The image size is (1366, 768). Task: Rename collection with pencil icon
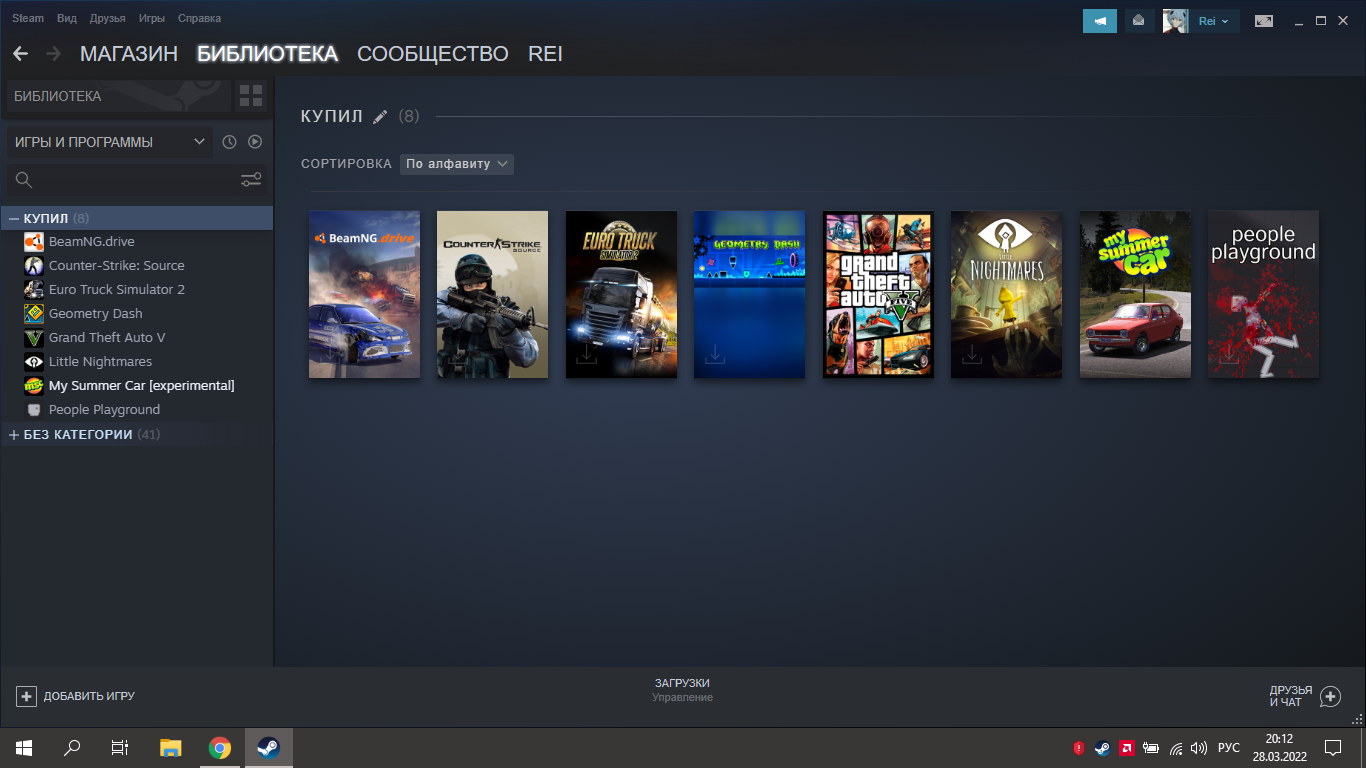pyautogui.click(x=380, y=117)
